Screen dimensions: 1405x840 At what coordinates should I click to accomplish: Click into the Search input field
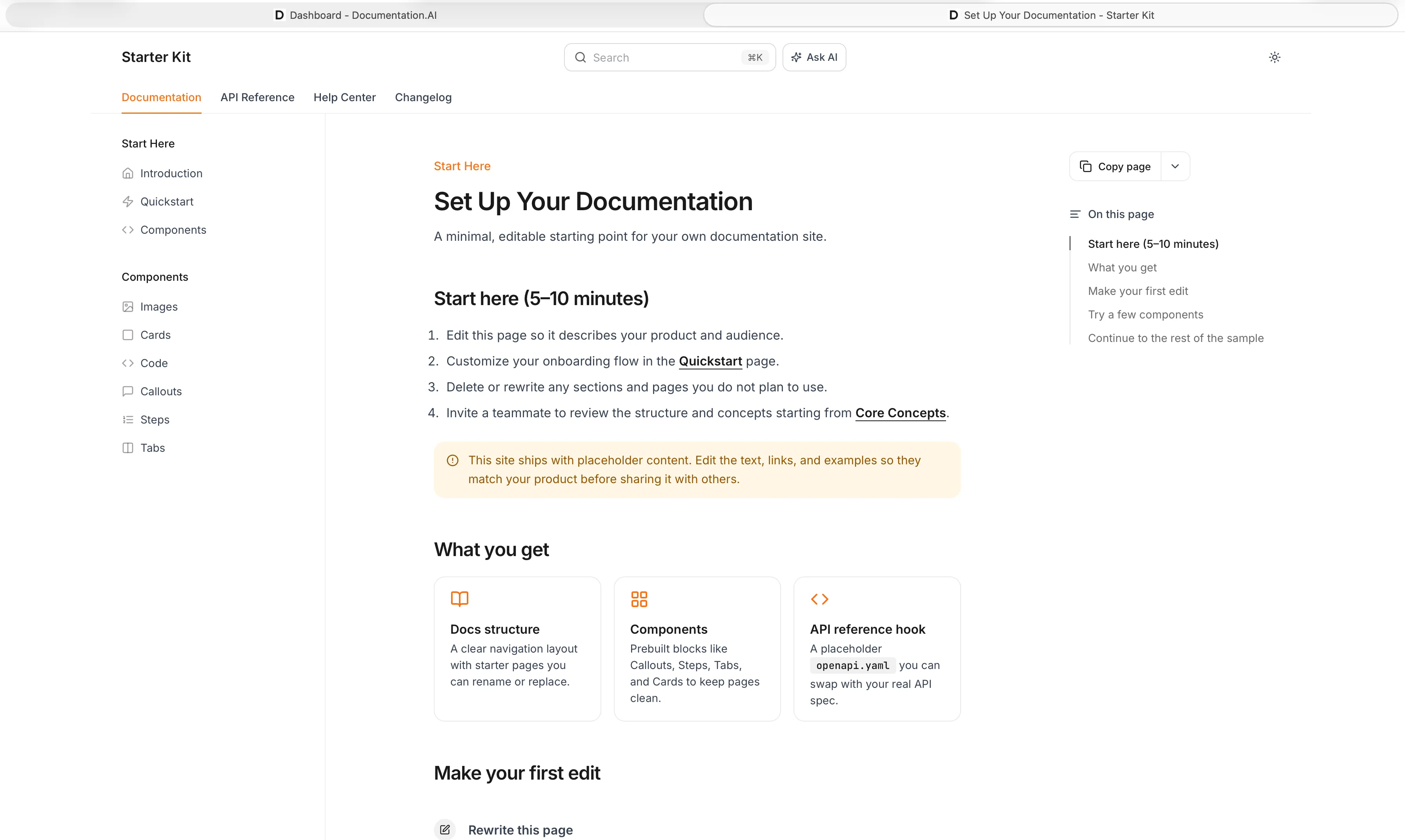point(670,57)
